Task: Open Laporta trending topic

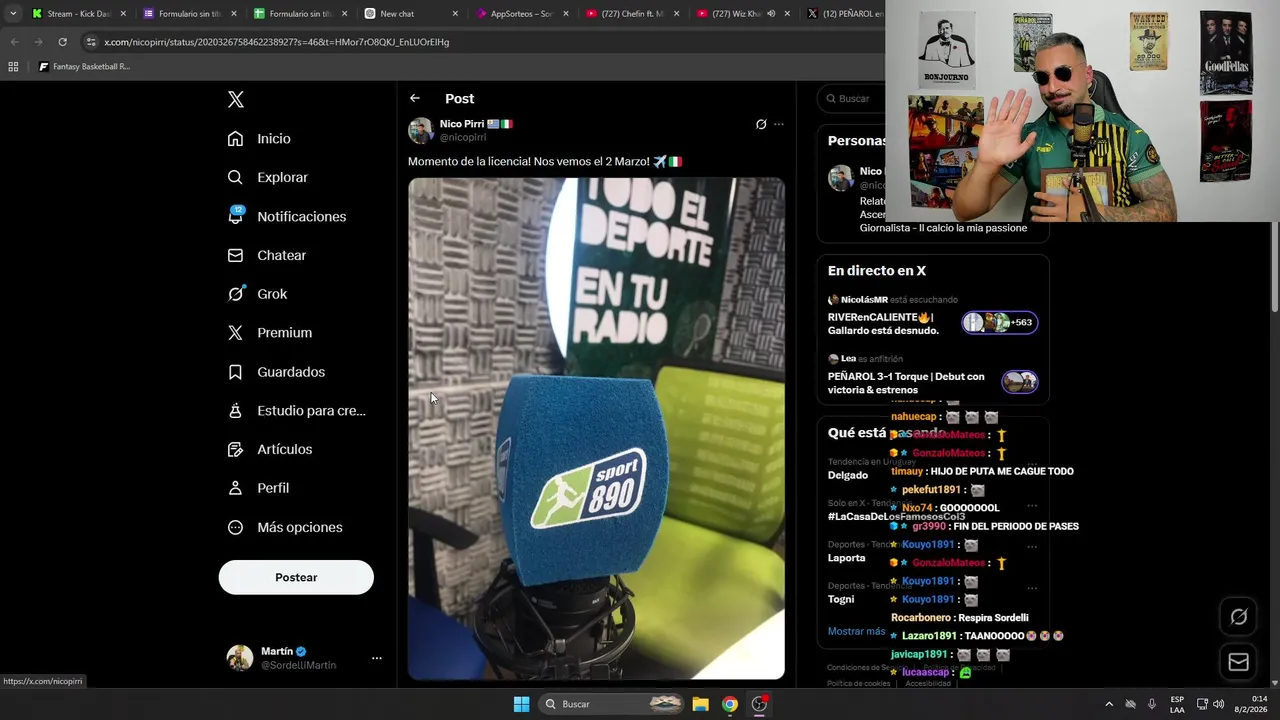Action: tap(847, 558)
